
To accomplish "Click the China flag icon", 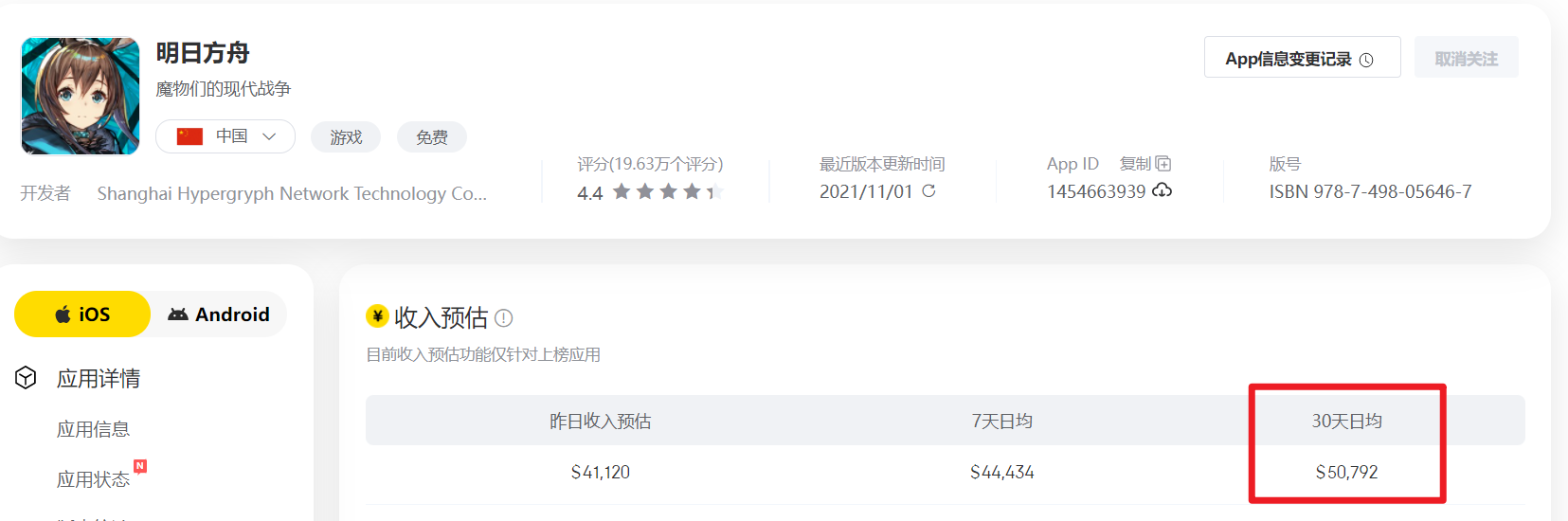I will coord(189,136).
